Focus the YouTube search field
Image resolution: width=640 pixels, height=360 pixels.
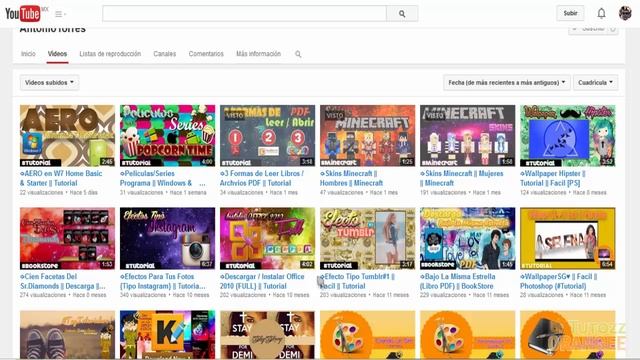pyautogui.click(x=244, y=13)
